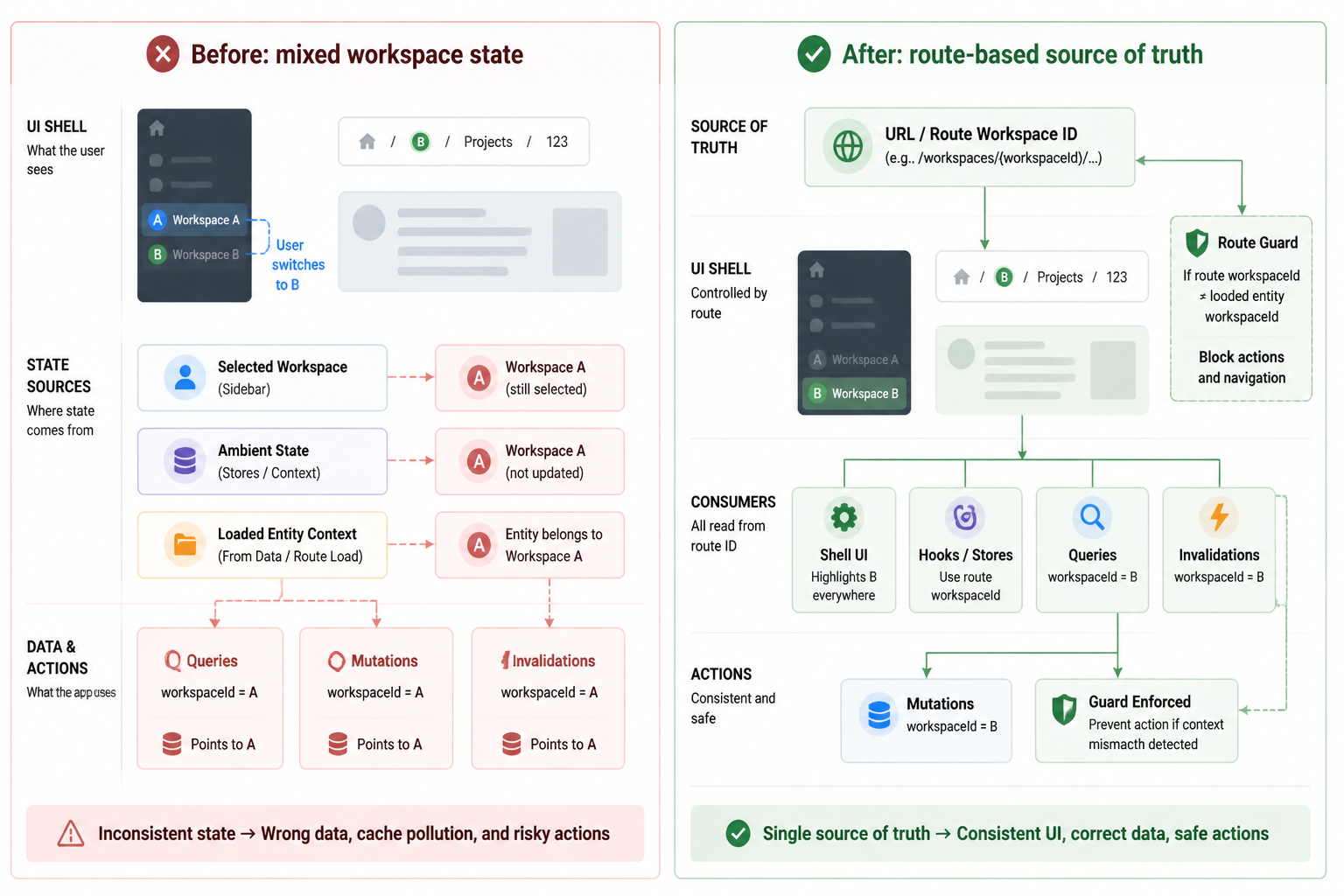The height and width of the screenshot is (896, 1344).
Task: Click the lightning icon on green Invalidations card
Action: point(1219,517)
